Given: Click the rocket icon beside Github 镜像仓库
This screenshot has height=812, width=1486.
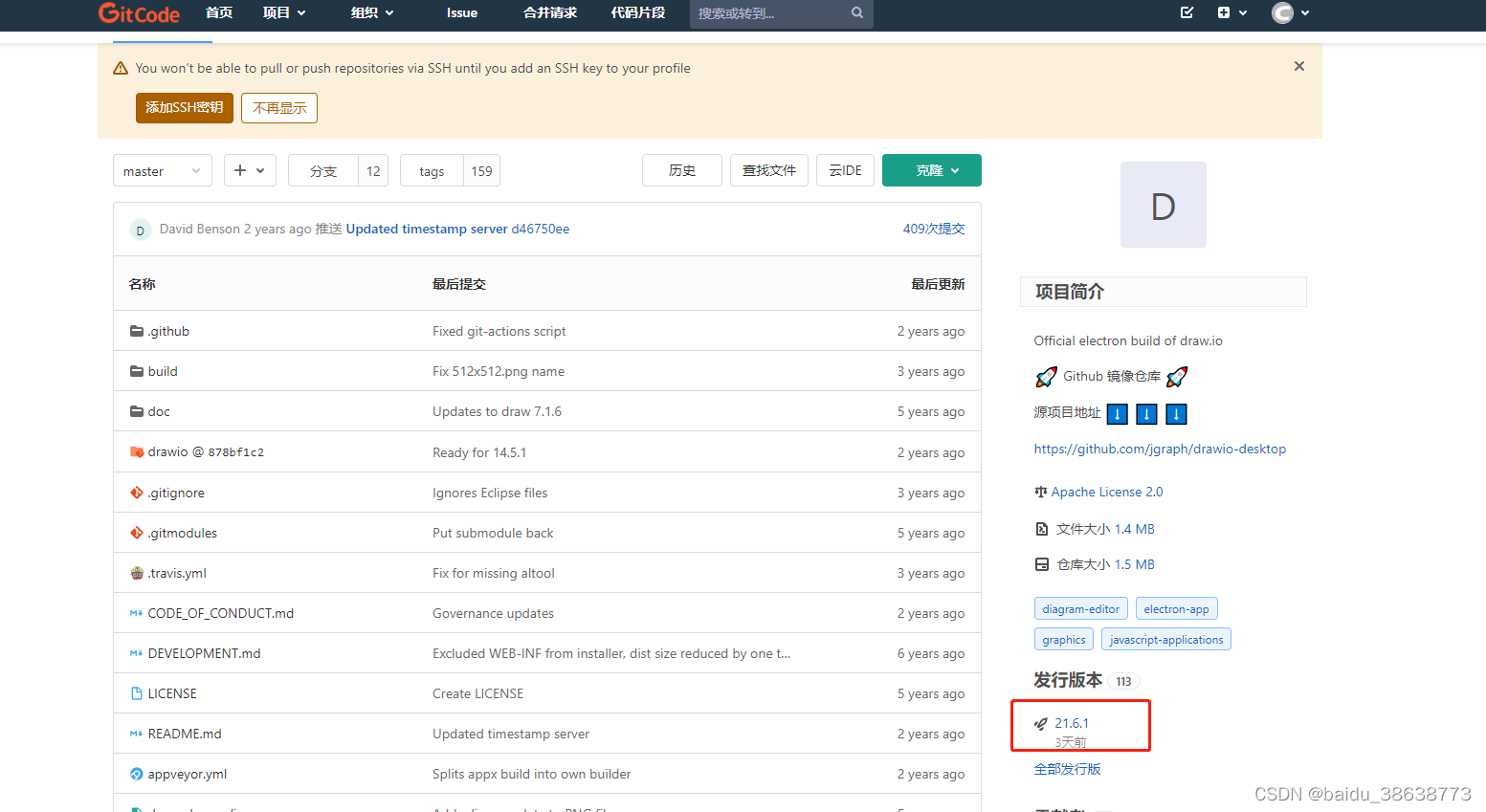Looking at the screenshot, I should click(x=1045, y=376).
